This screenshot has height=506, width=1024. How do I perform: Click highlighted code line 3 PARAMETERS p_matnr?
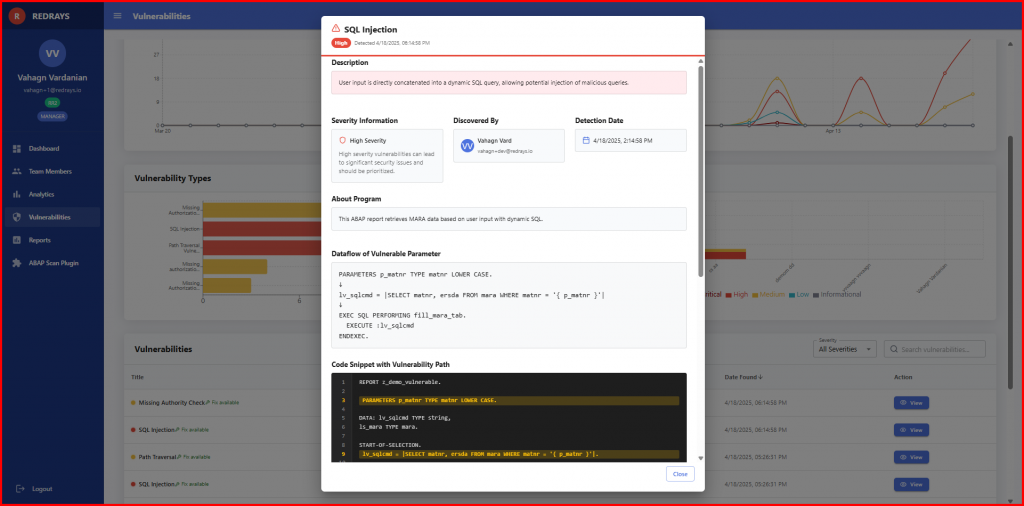tap(519, 400)
